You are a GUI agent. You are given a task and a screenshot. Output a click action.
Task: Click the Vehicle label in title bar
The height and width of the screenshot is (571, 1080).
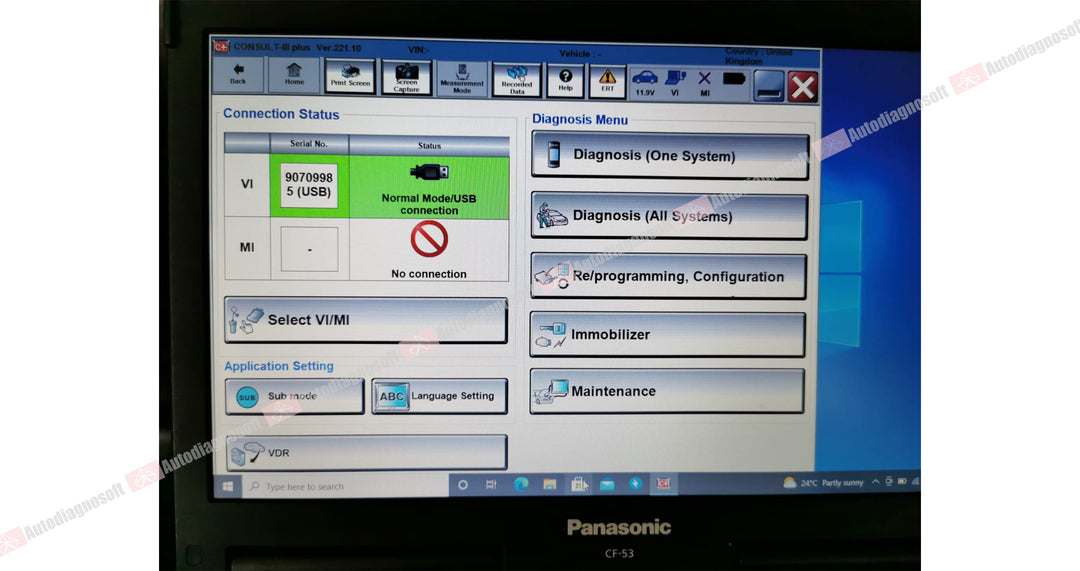point(579,53)
